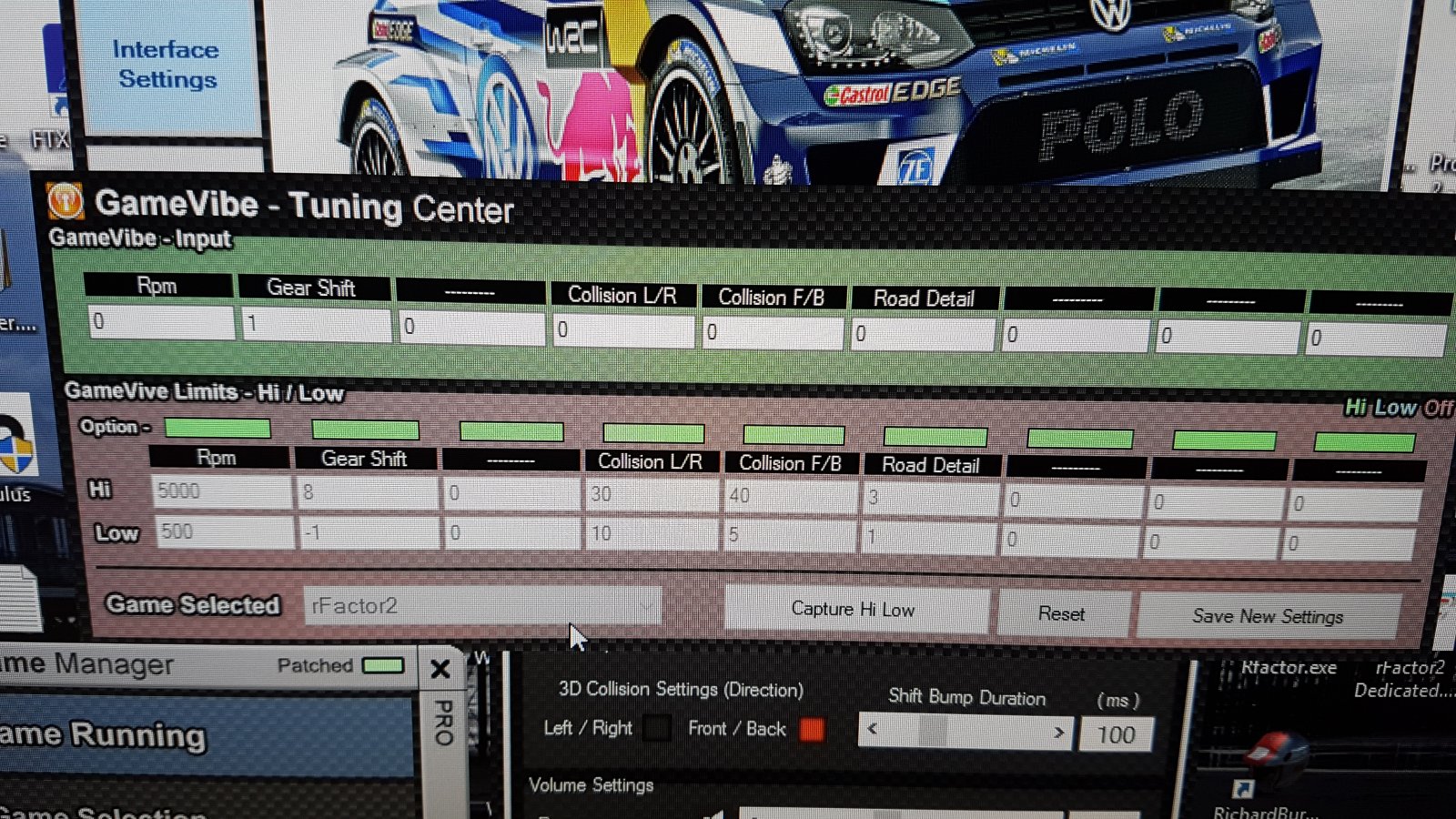Open the Game Selected rFactor2 dropdown
The height and width of the screenshot is (819, 1456).
pos(482,606)
